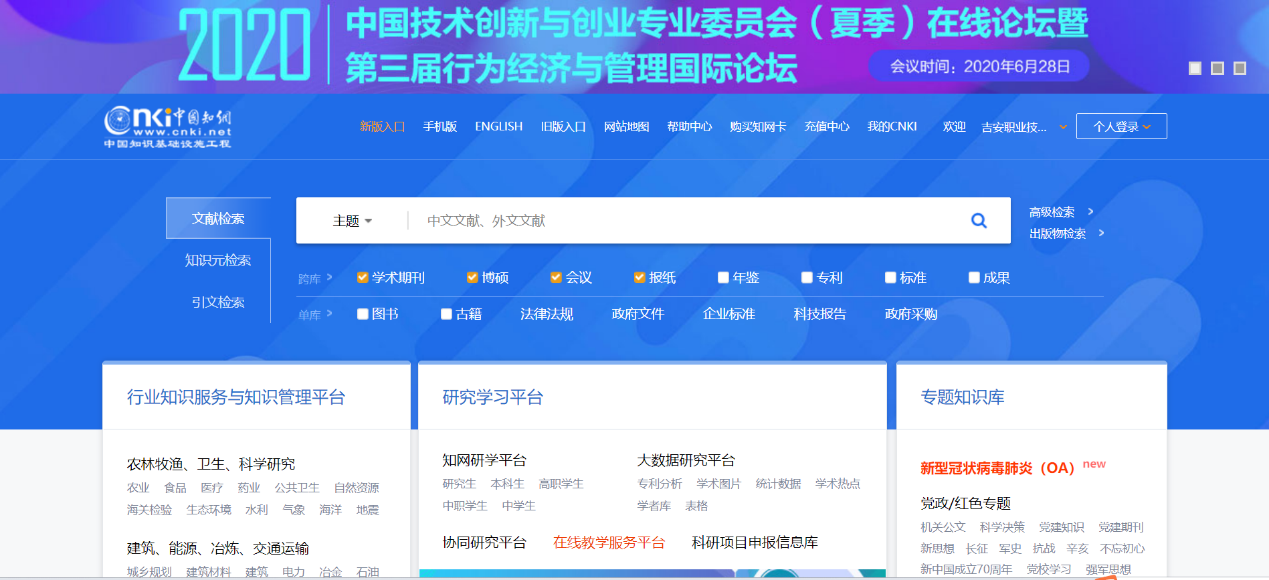The height and width of the screenshot is (580, 1269).
Task: Click the 2020 forum banner image
Action: coord(634,46)
